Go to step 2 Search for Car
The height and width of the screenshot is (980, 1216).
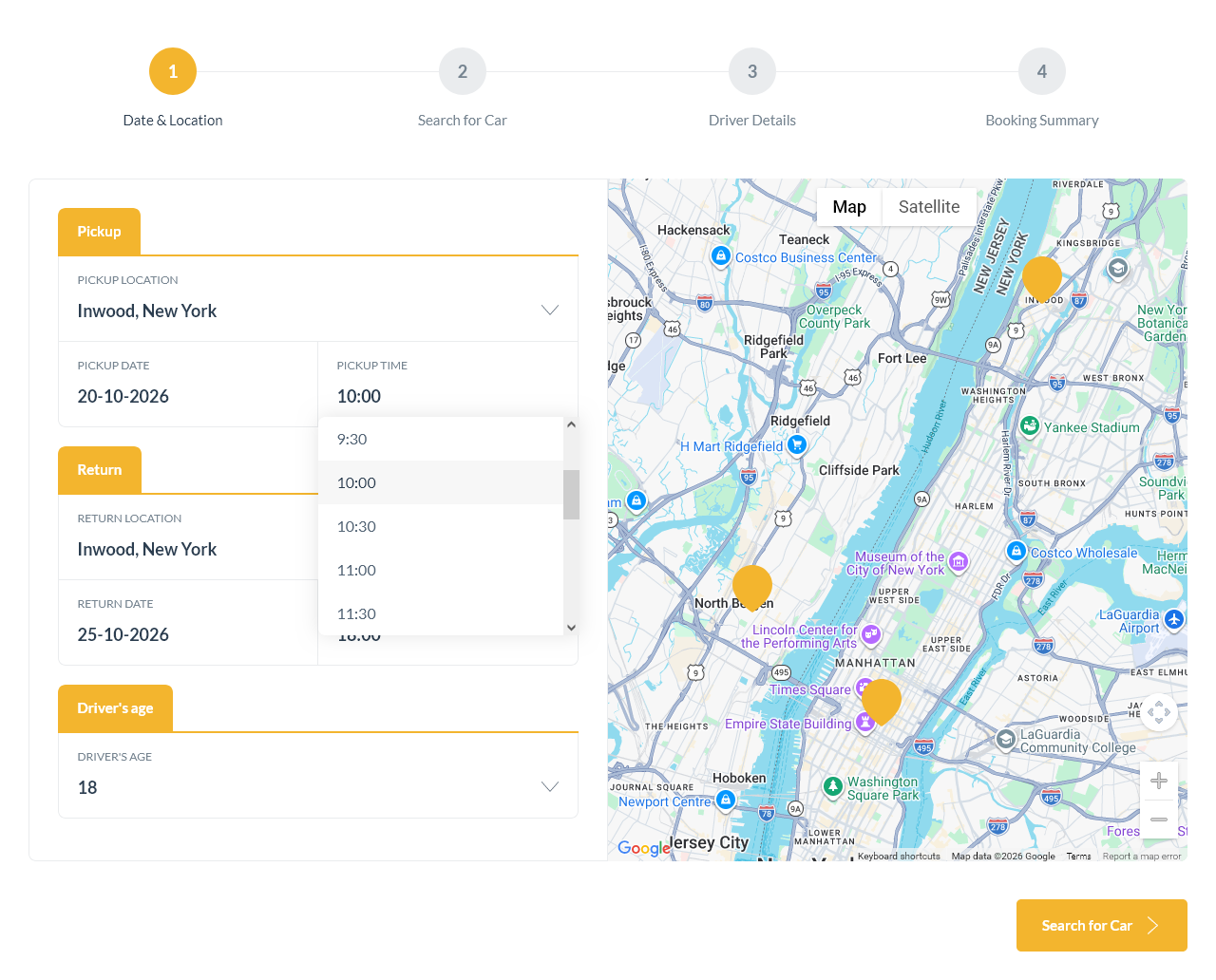pos(462,72)
